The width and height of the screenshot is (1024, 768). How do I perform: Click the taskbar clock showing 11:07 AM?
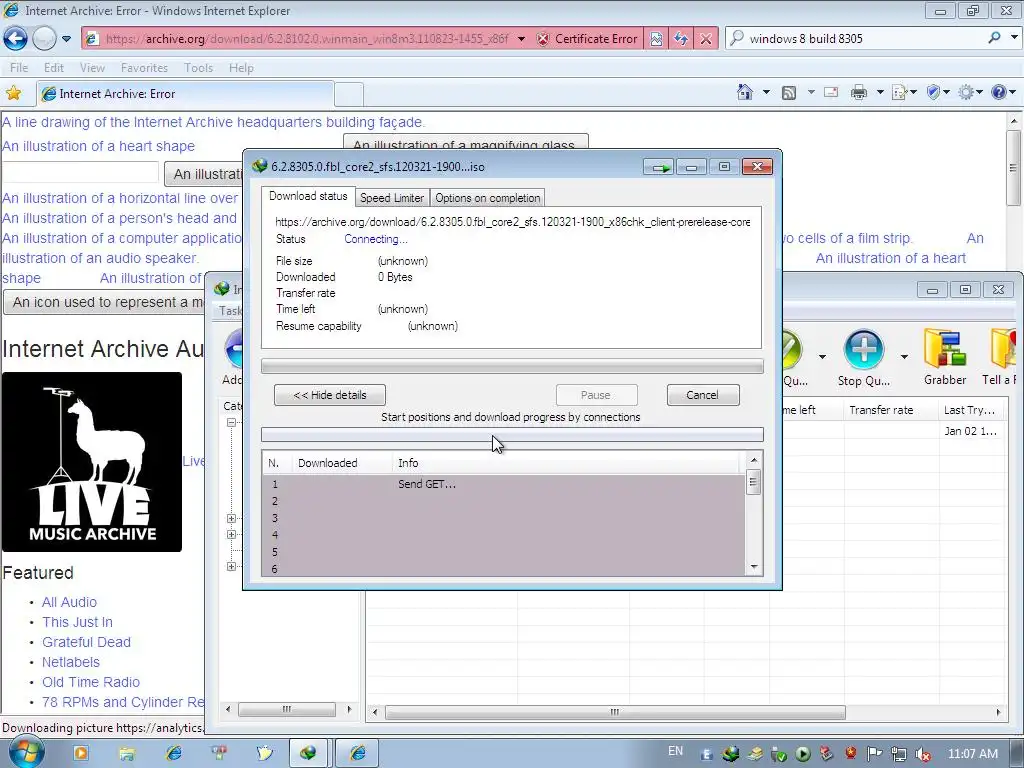point(972,754)
